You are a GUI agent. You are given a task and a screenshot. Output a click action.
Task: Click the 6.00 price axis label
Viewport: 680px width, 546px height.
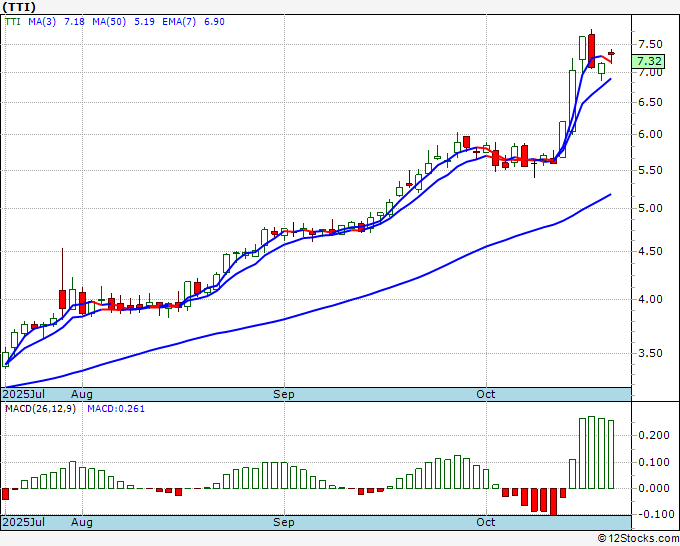click(650, 134)
